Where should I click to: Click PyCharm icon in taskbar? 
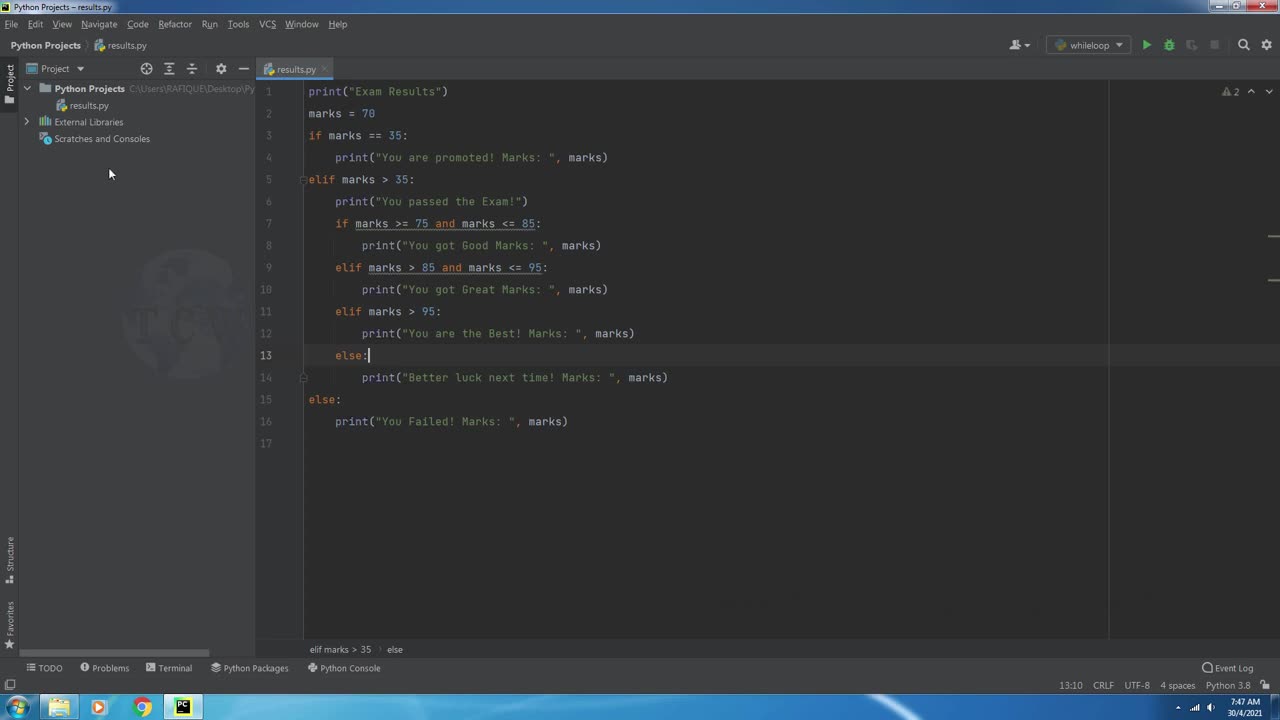tap(183, 707)
